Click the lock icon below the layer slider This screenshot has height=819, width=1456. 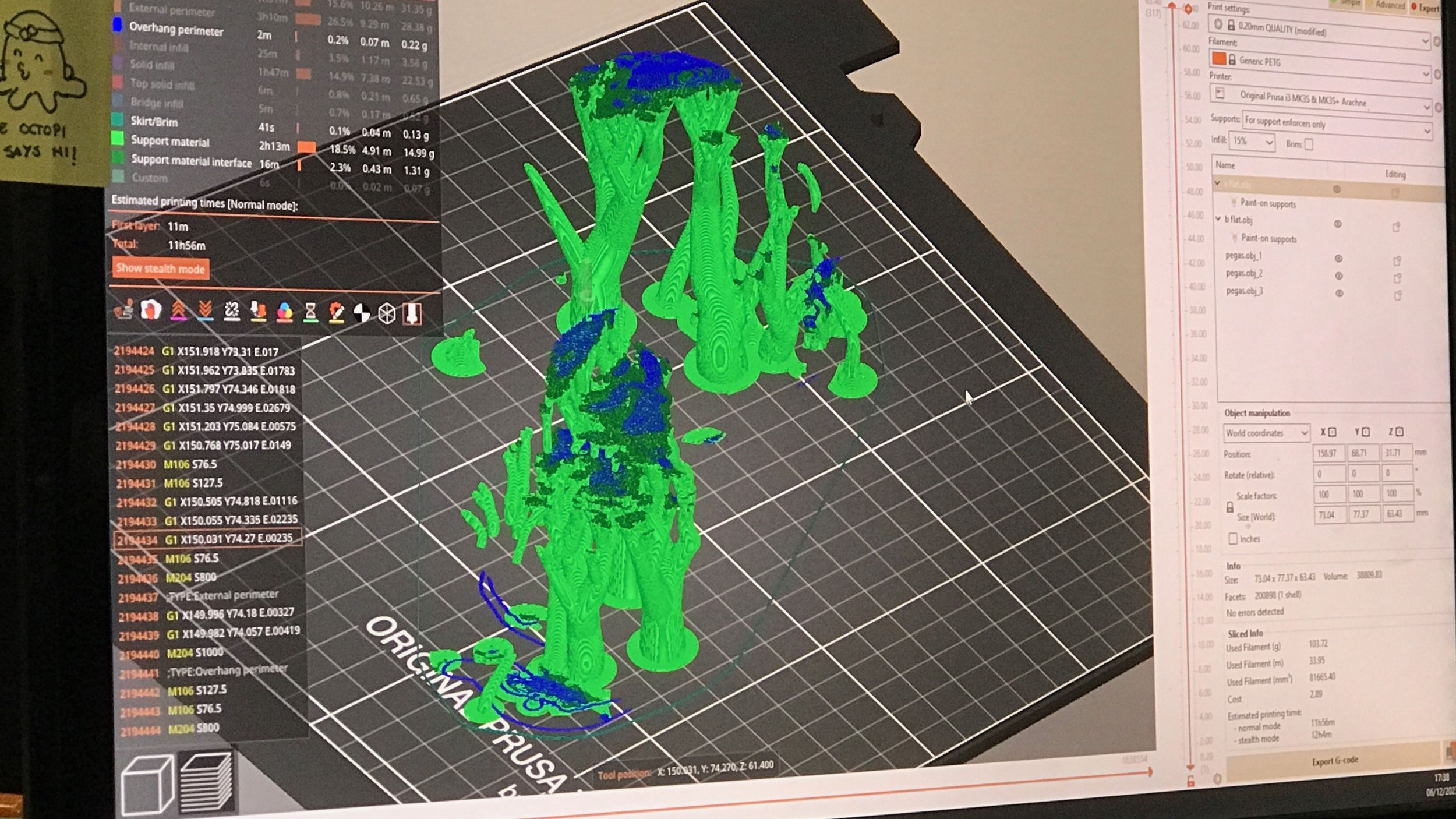[1191, 781]
